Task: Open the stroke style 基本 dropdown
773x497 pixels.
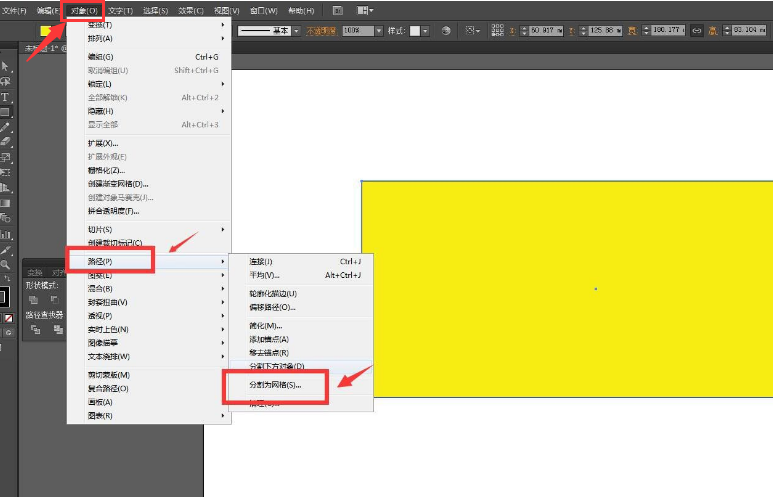Action: pos(295,31)
